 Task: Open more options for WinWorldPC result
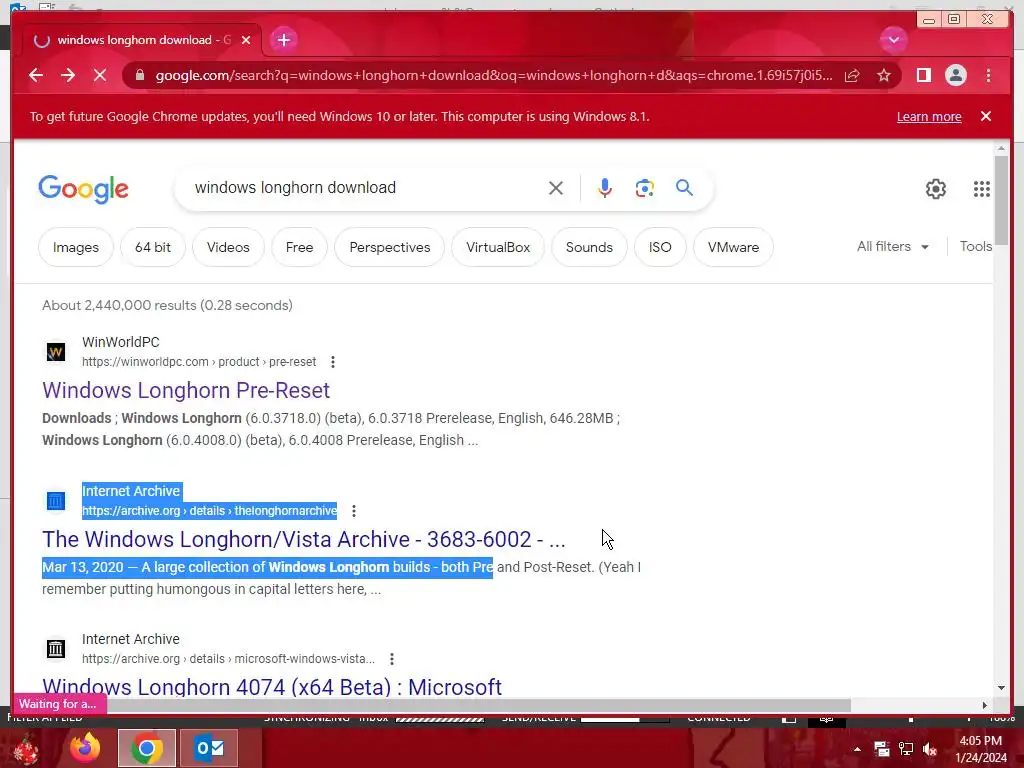tap(333, 362)
